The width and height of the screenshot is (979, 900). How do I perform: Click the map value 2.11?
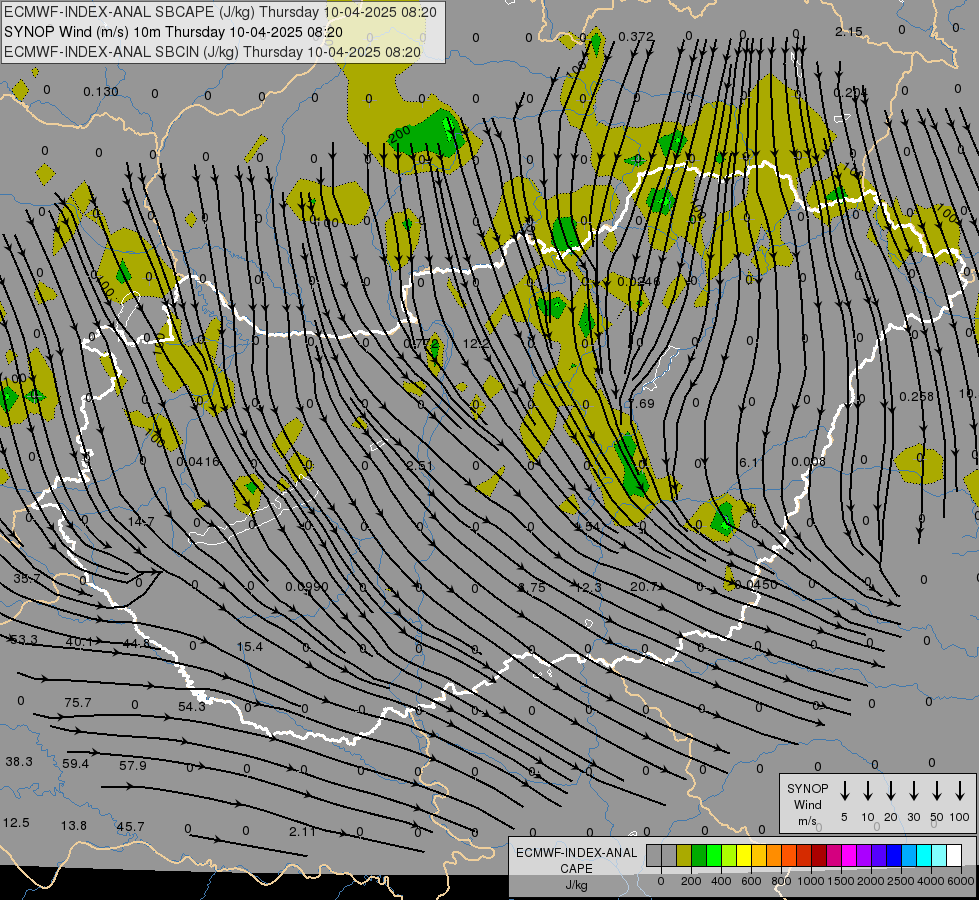(x=302, y=831)
